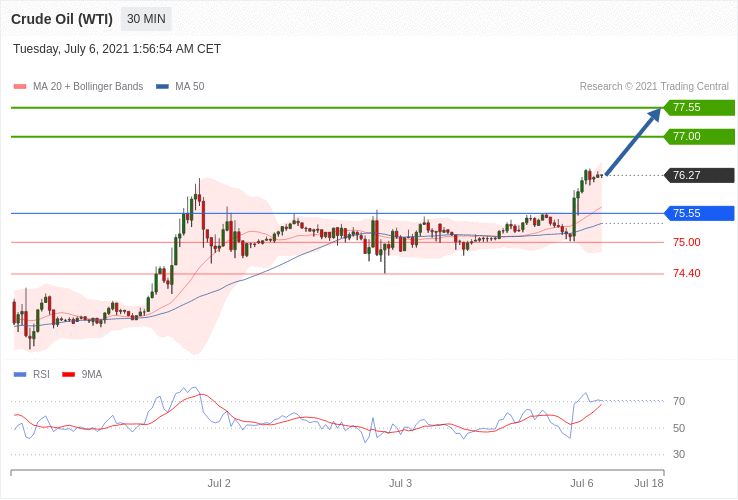Viewport: 738px width, 500px height.
Task: Click the RSI 70 level label
Action: point(679,402)
